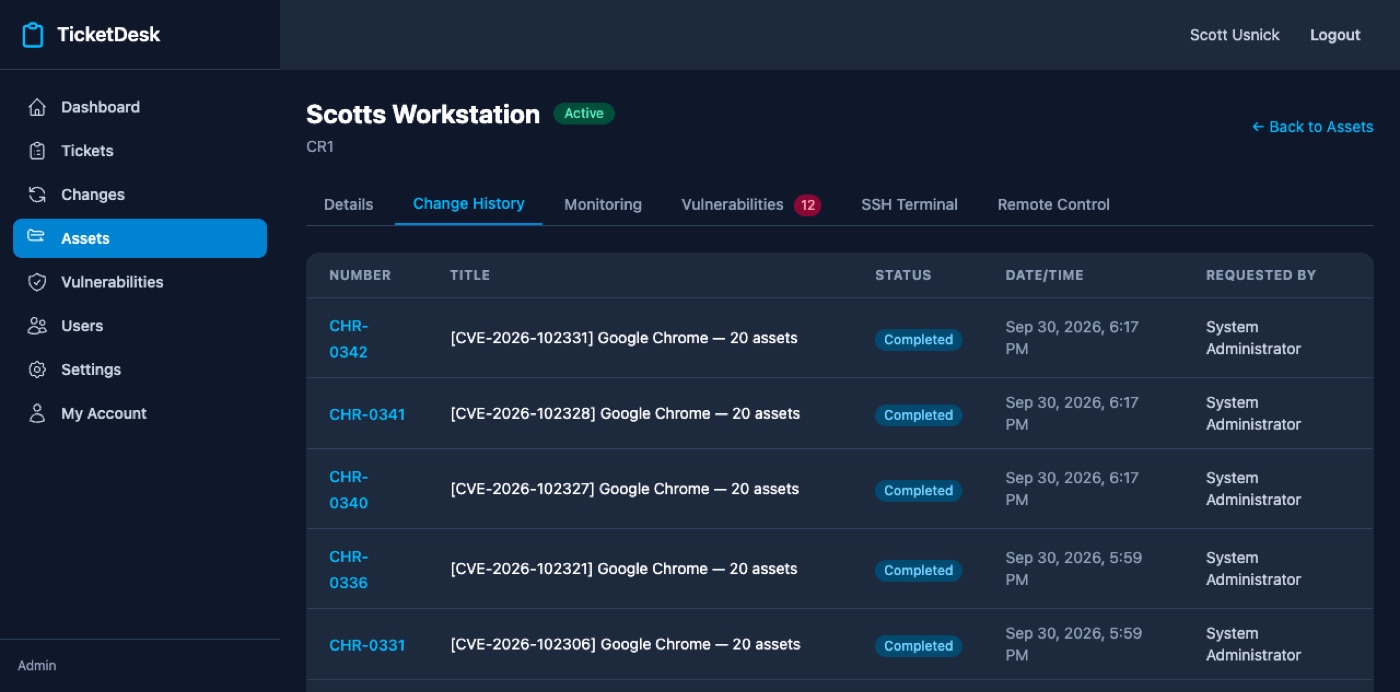The width and height of the screenshot is (1400, 692).
Task: Open change record CHR-0336
Action: click(348, 569)
